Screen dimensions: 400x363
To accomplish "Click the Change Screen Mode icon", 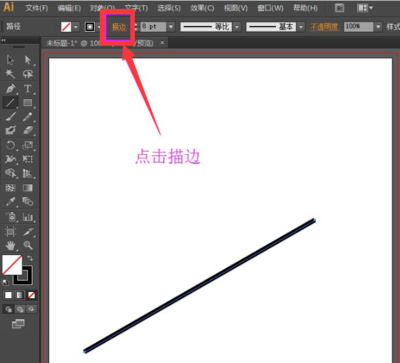I will 18,323.
